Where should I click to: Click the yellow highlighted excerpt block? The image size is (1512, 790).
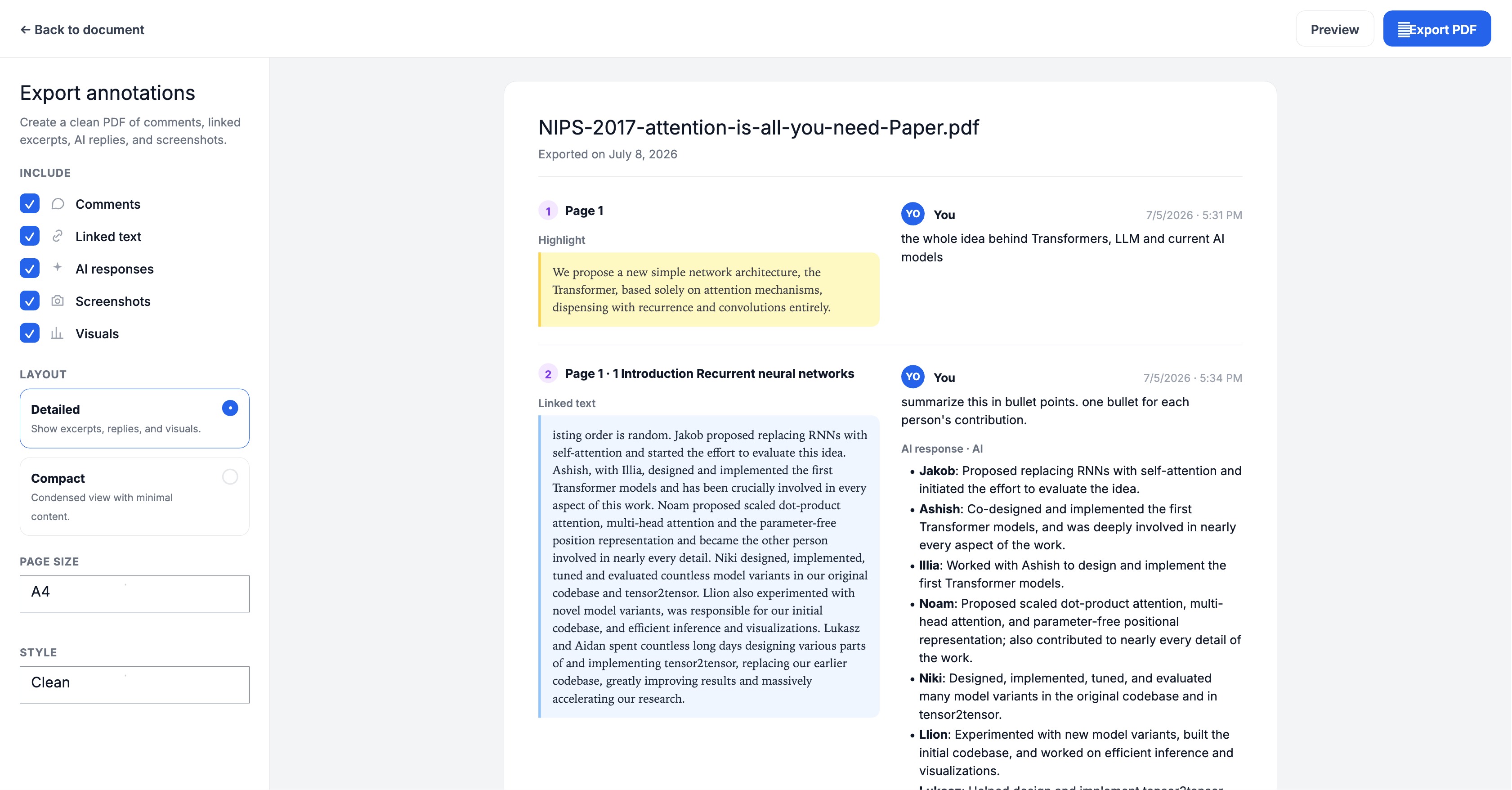708,290
